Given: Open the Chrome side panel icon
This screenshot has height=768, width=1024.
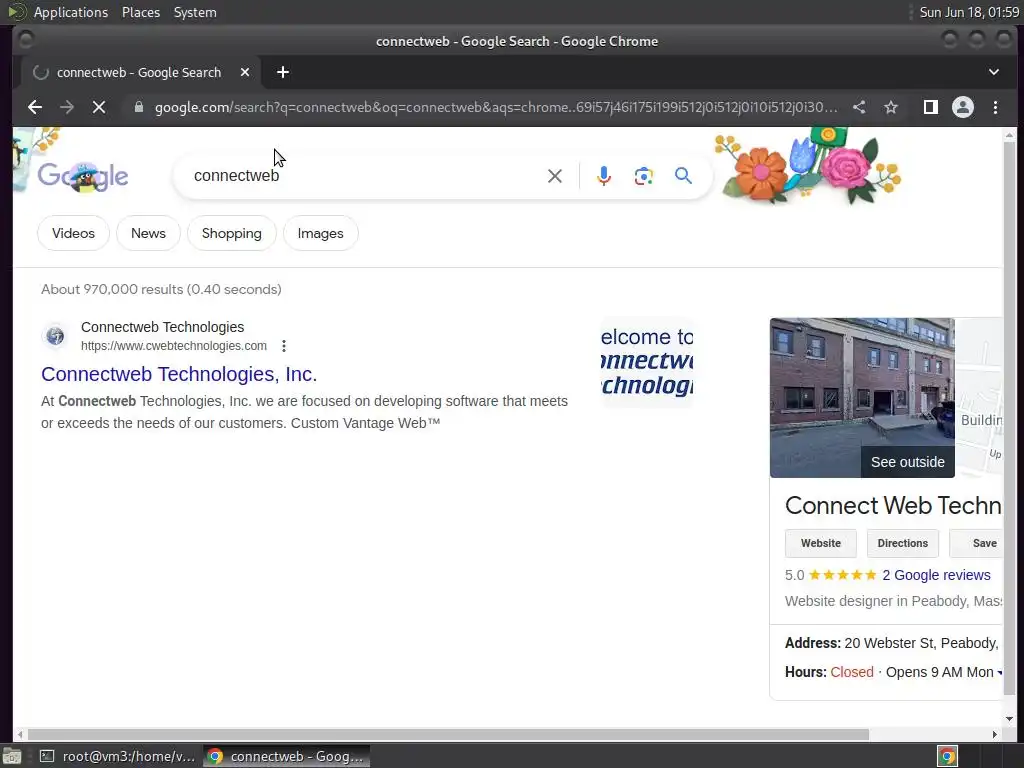Looking at the screenshot, I should 931,107.
